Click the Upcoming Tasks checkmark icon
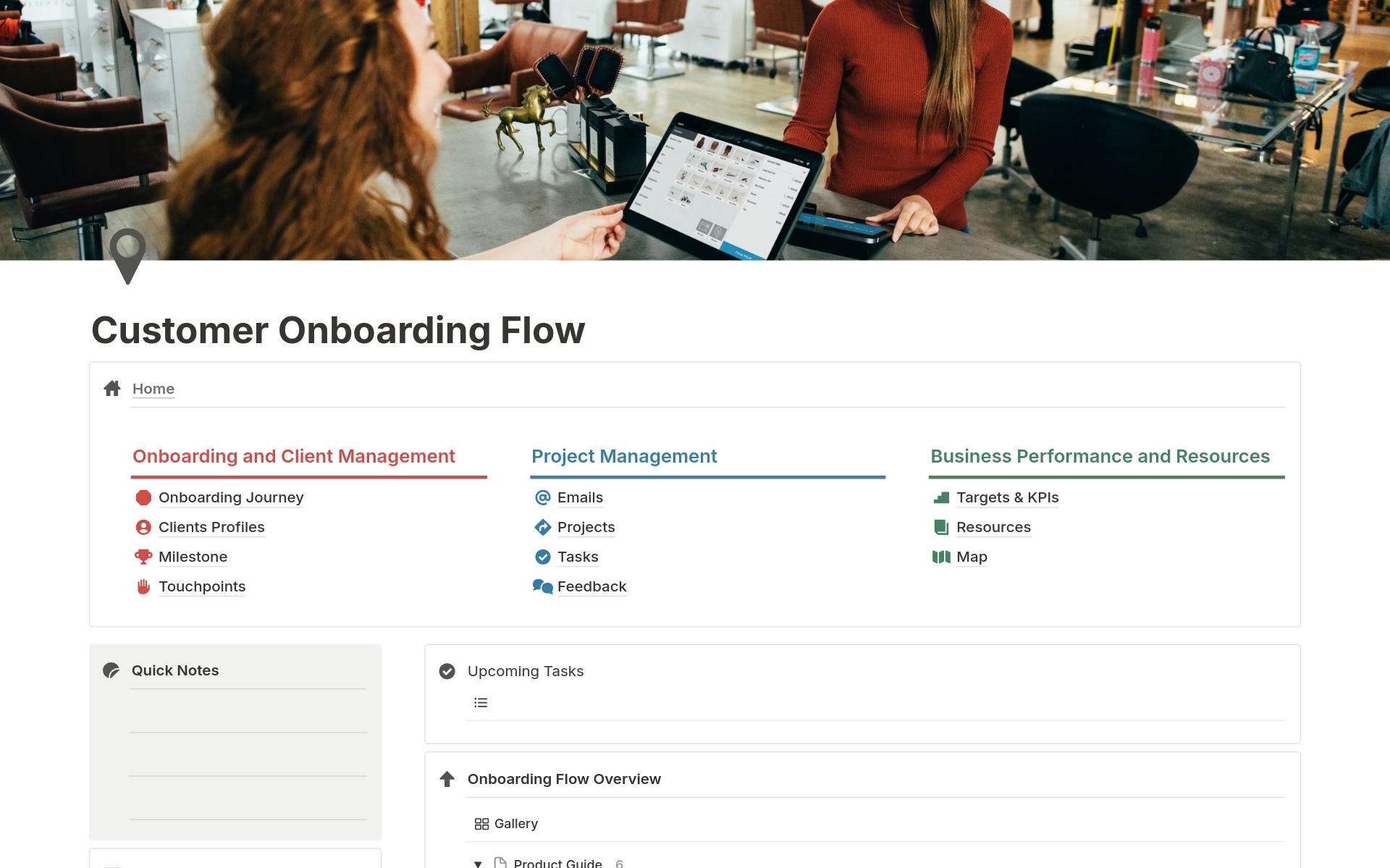 [x=448, y=671]
